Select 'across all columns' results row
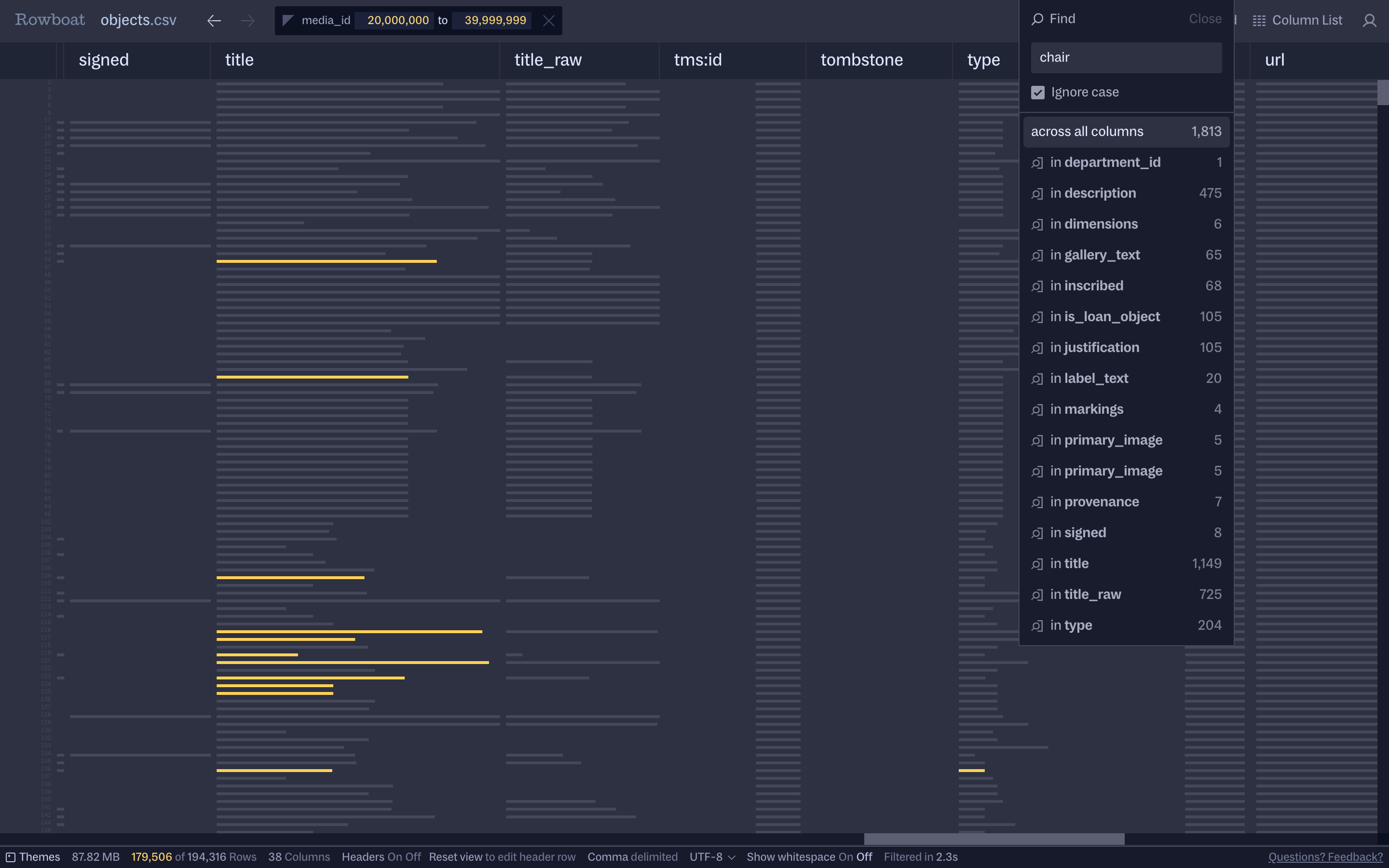 (1126, 132)
